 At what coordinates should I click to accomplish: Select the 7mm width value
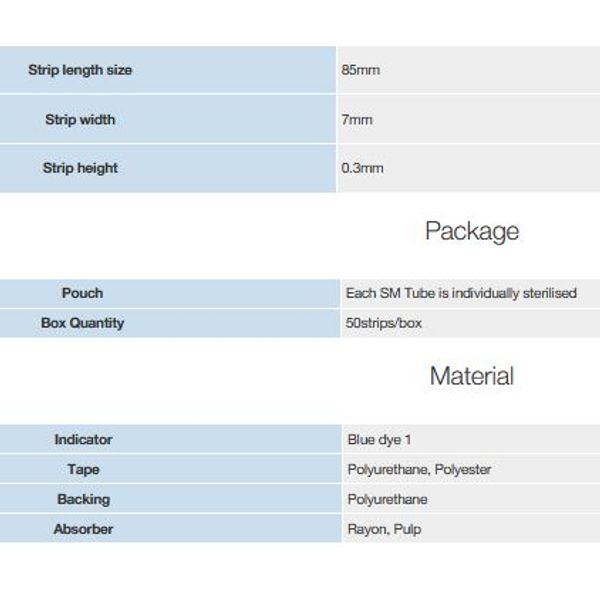click(357, 120)
